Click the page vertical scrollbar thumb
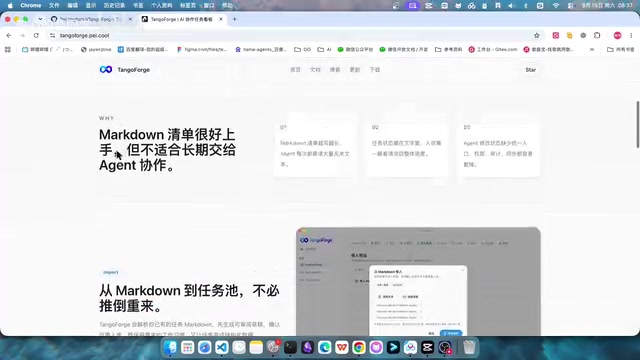This screenshot has width=640, height=360. pos(638,124)
